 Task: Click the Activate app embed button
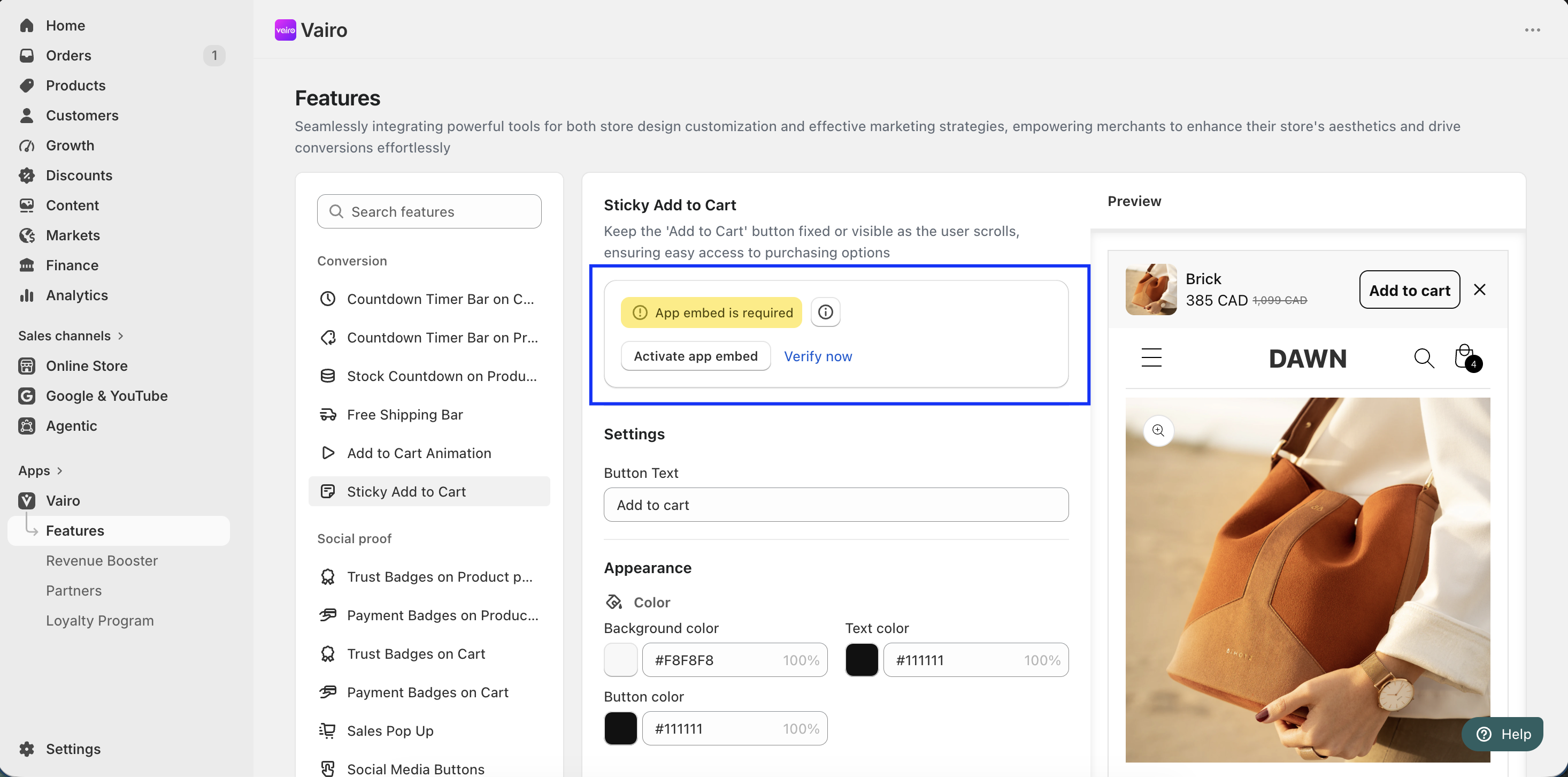(695, 356)
